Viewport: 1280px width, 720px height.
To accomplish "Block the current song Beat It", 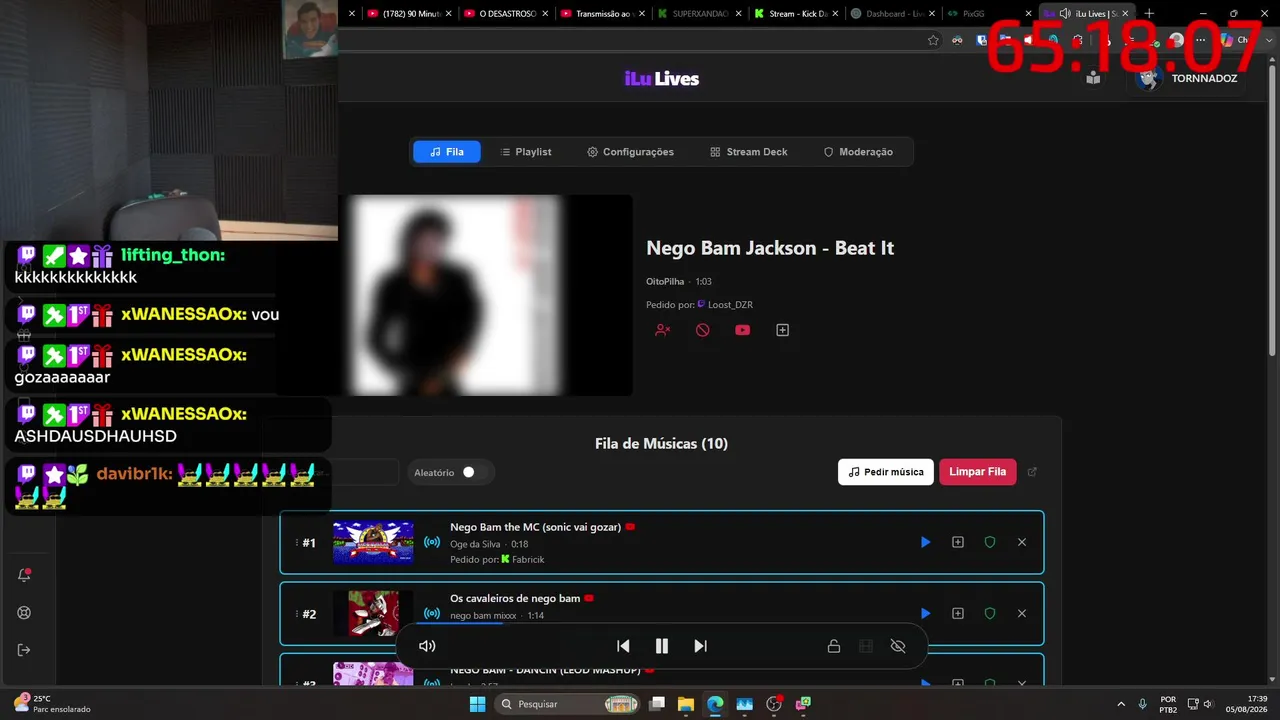I will click(x=703, y=330).
